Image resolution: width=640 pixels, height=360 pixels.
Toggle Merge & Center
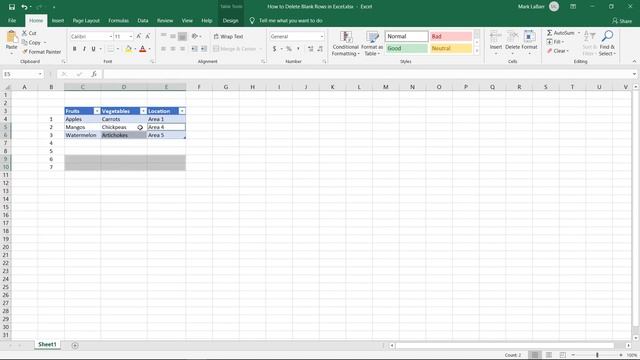coord(235,49)
